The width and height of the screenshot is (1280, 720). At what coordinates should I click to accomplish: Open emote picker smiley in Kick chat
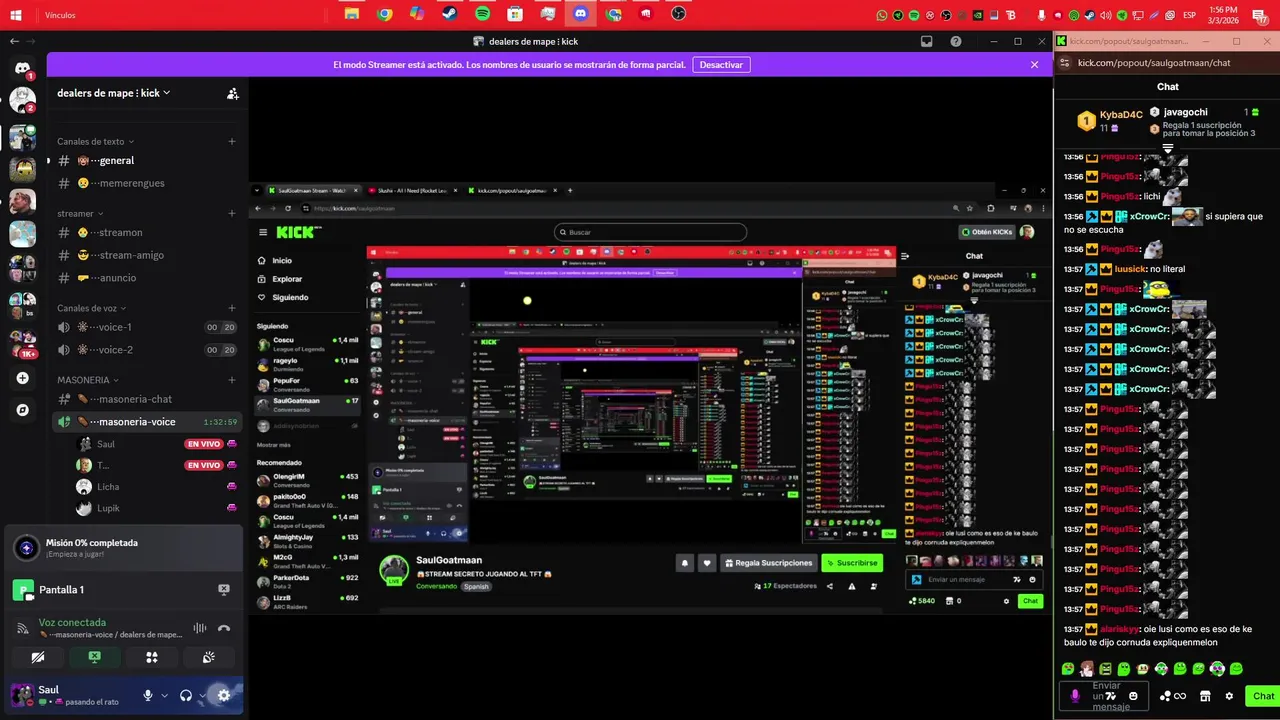click(1133, 696)
